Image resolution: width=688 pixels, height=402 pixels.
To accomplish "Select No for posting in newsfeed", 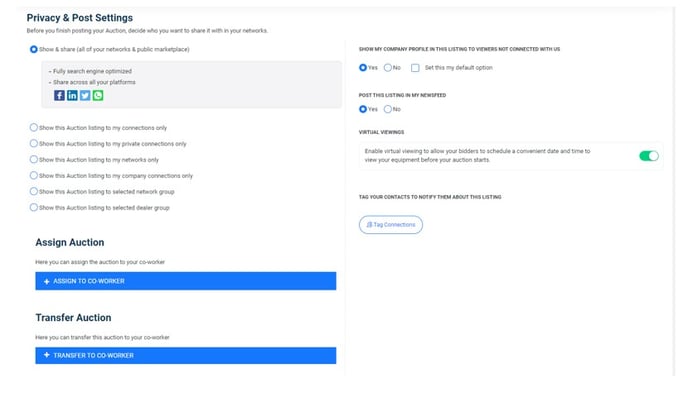I will click(388, 109).
